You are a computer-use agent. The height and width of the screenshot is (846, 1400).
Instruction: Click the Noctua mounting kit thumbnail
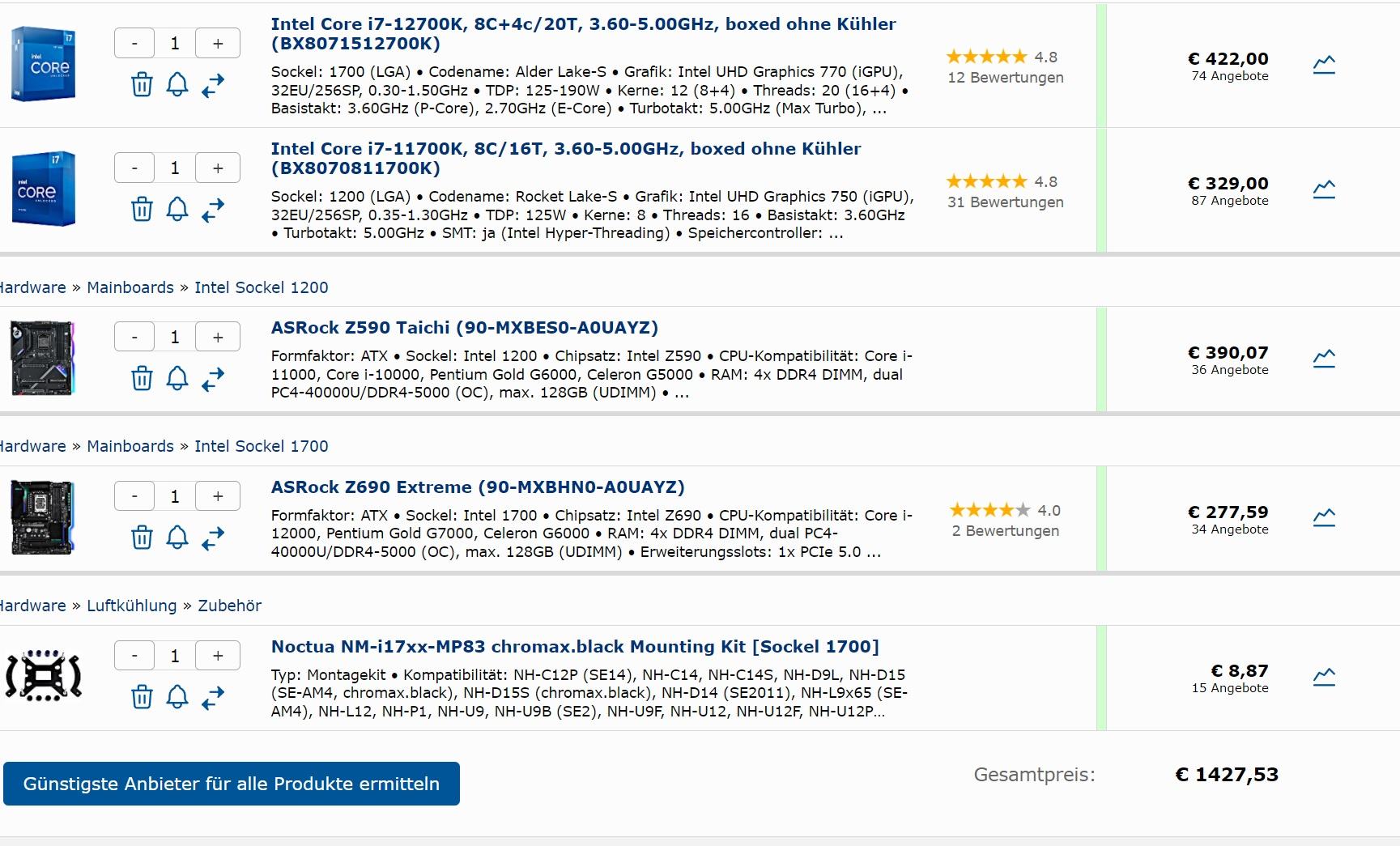coord(44,675)
